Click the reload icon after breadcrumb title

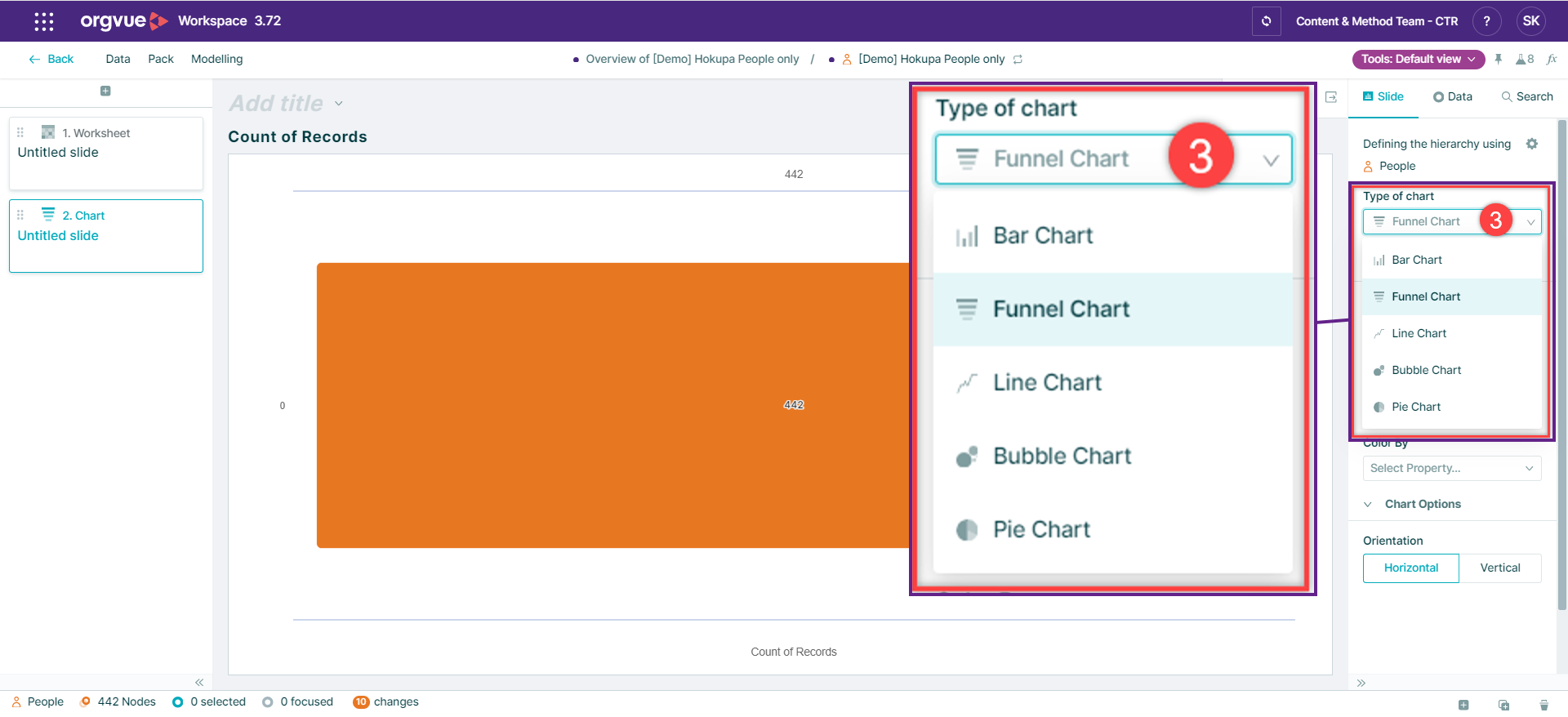pyautogui.click(x=1018, y=60)
